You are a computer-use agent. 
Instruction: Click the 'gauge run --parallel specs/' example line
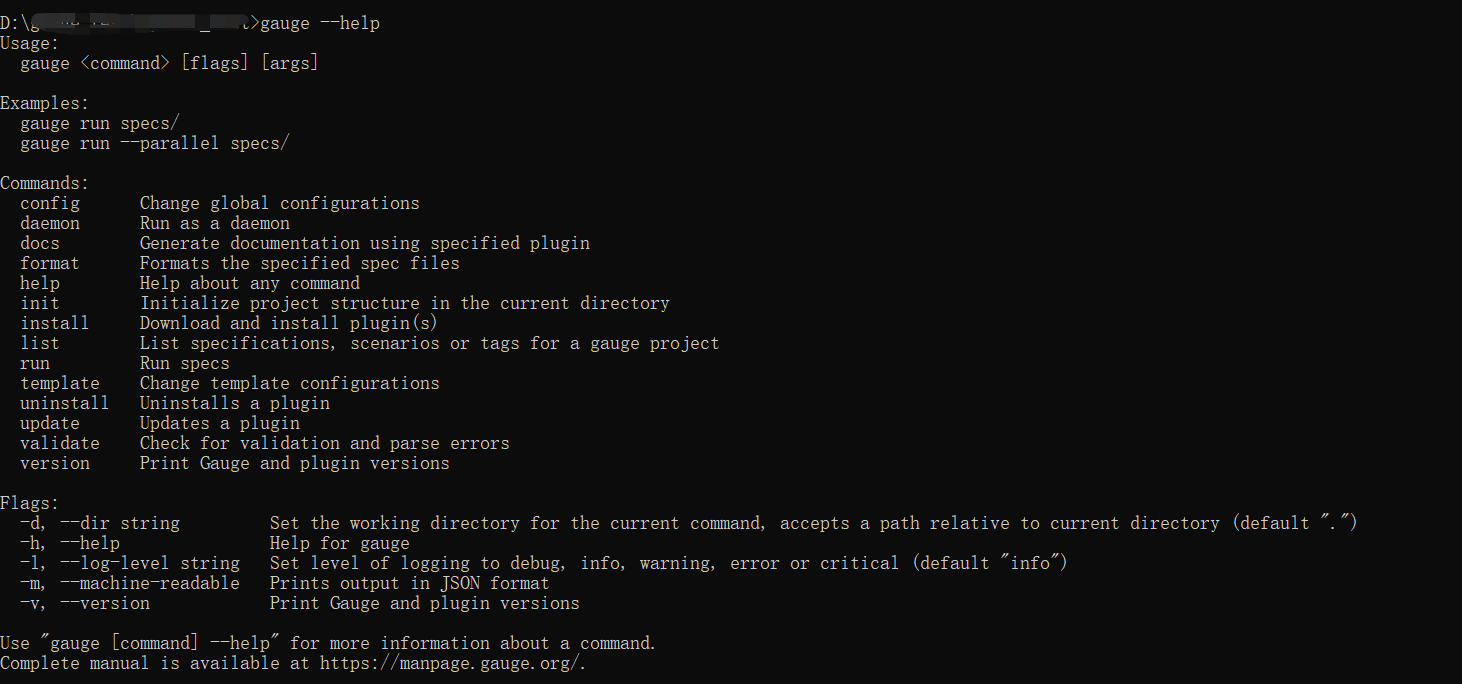155,143
